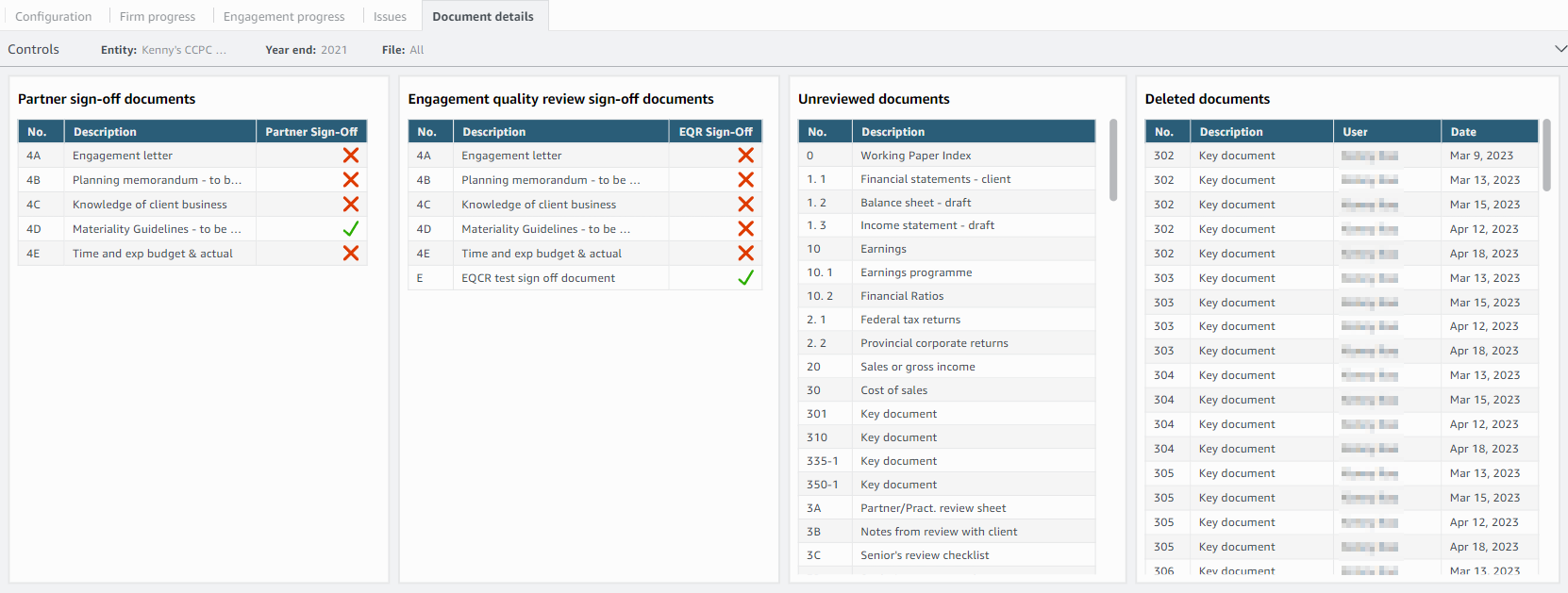The image size is (1568, 593).
Task: Click red X for Time and exp budget partner sign-off
Action: coord(350,254)
